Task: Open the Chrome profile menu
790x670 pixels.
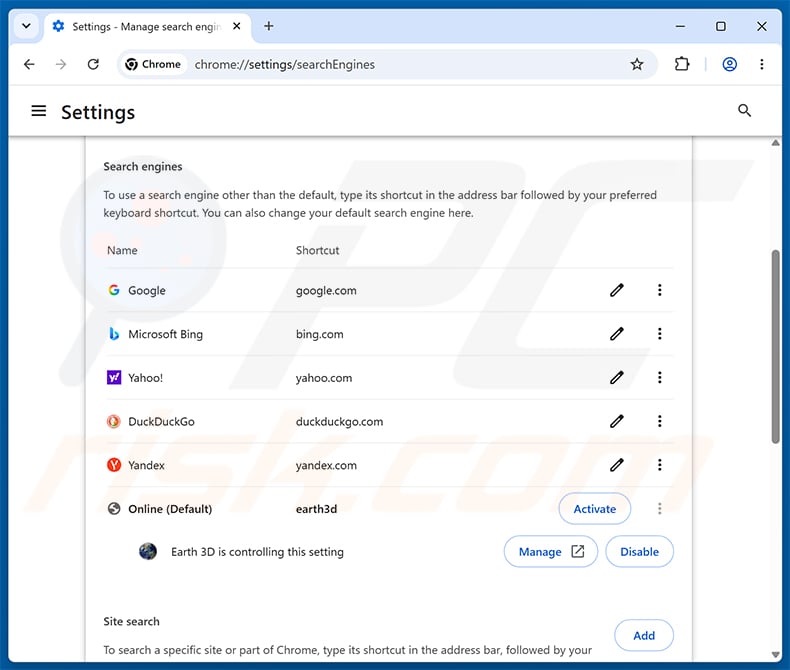Action: tap(730, 64)
